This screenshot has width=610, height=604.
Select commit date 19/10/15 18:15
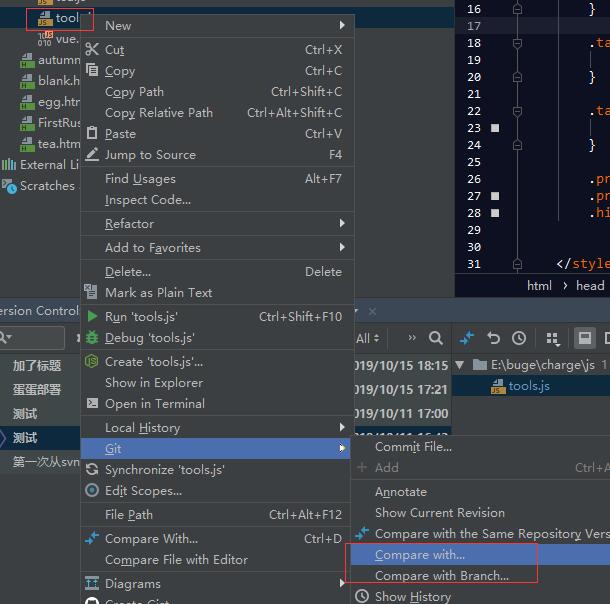pyautogui.click(x=401, y=366)
